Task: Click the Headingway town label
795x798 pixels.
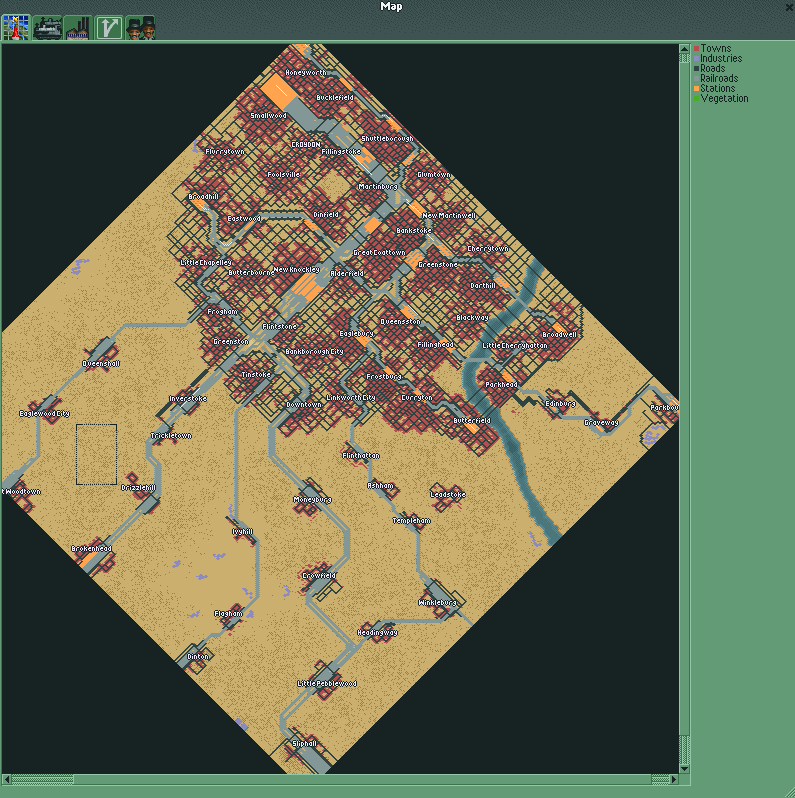Action: (377, 633)
